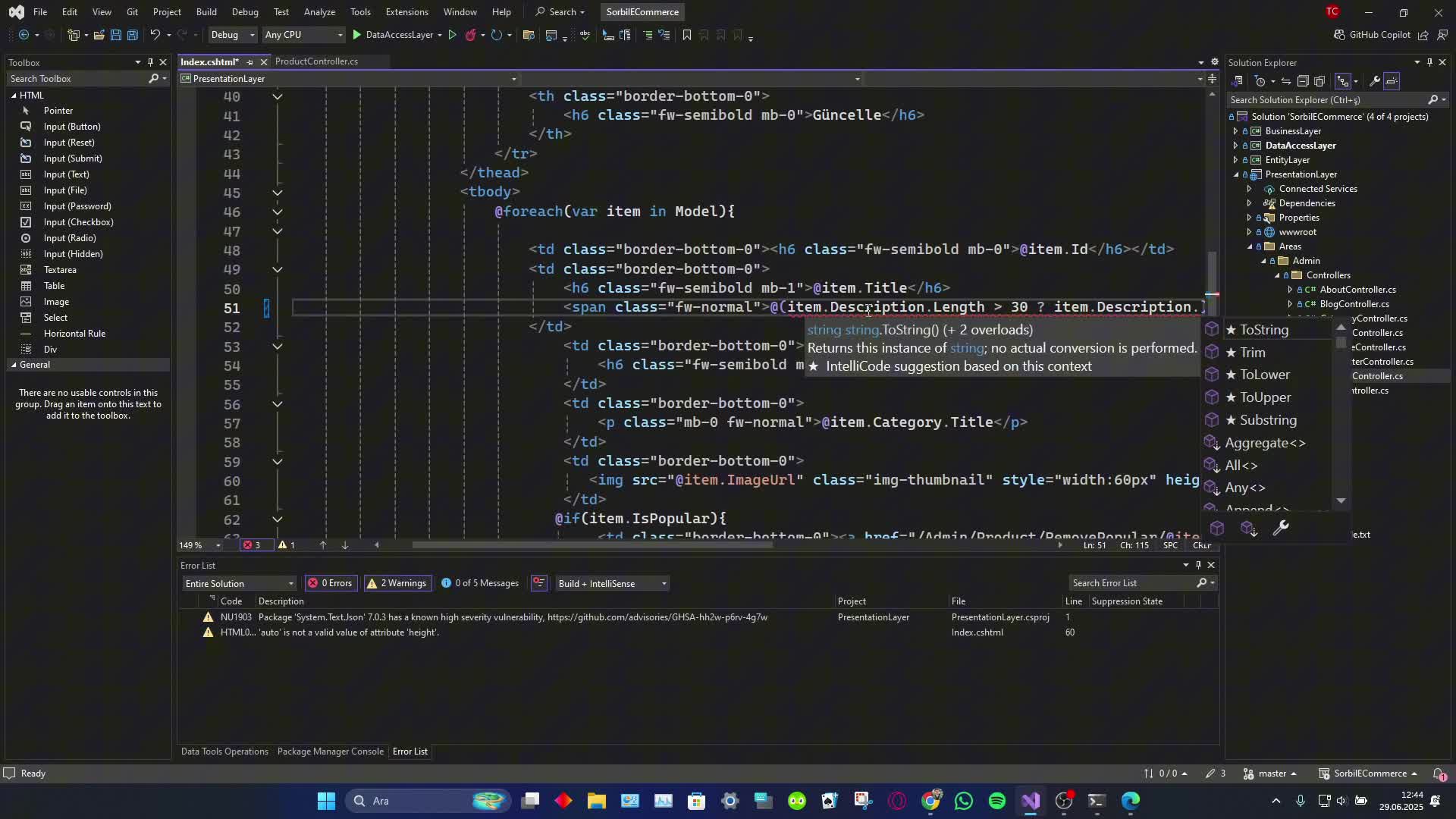Click the method filter cube icon in completion list
The height and width of the screenshot is (819, 1456).
tap(1217, 529)
